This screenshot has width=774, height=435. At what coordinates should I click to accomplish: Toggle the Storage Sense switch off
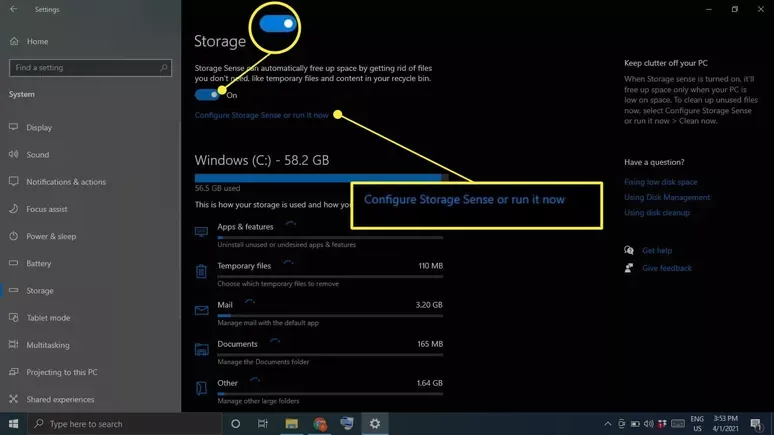pyautogui.click(x=207, y=95)
